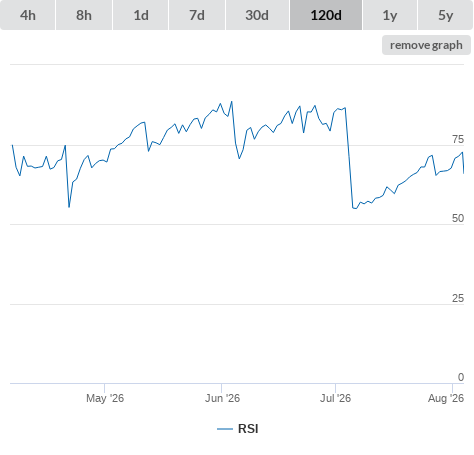The height and width of the screenshot is (455, 474).
Task: Click the RSI line's sharp July drop
Action: pos(349,157)
